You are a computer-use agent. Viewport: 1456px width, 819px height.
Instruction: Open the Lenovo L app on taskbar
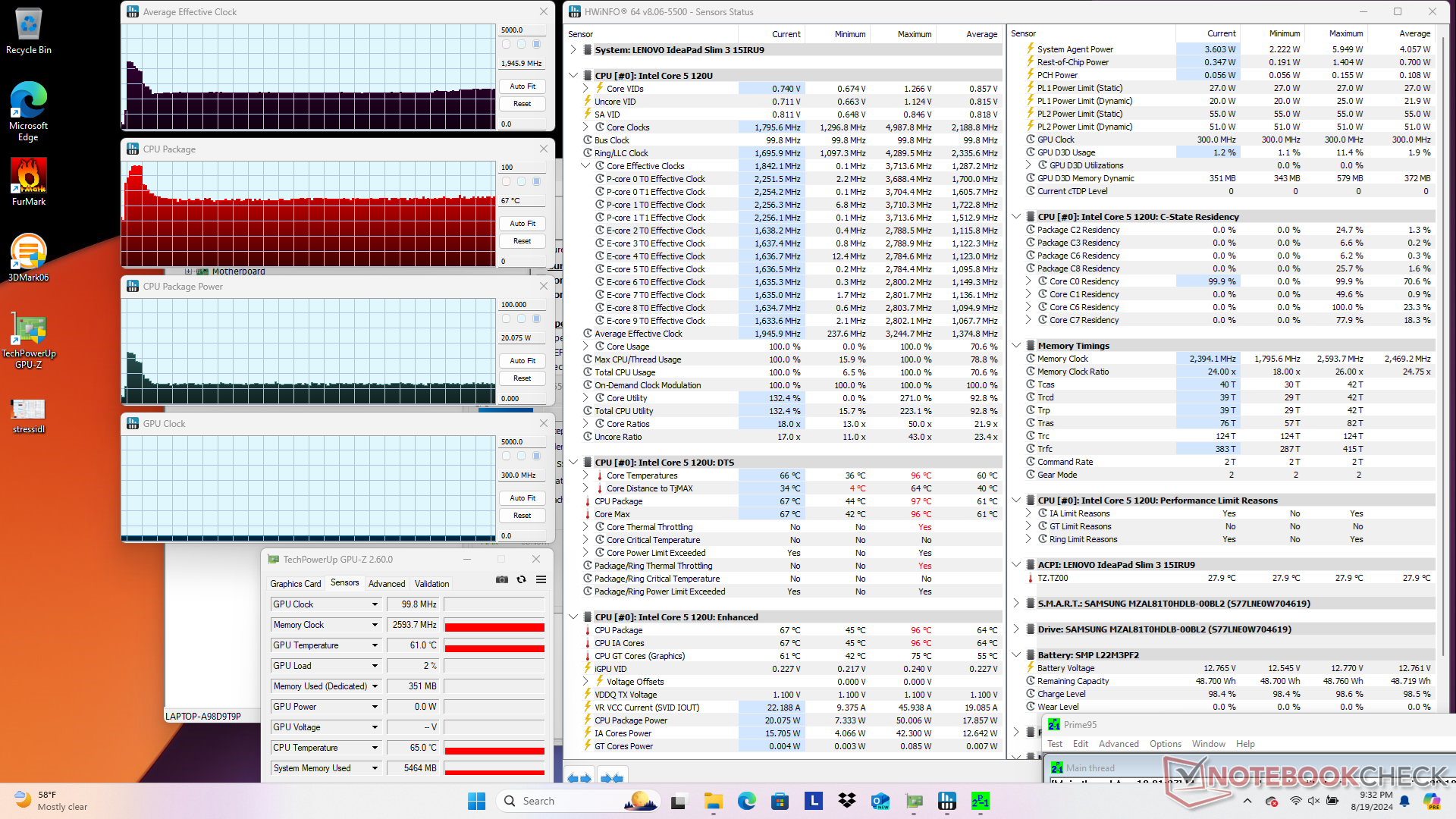coord(814,801)
